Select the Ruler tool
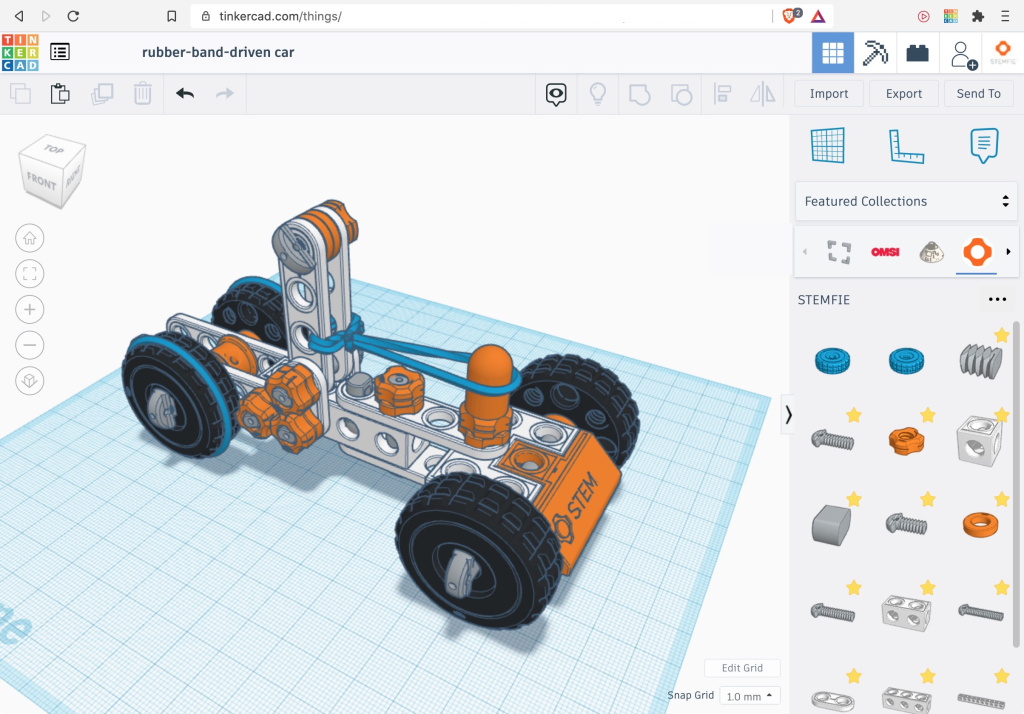This screenshot has height=714, width=1024. [x=906, y=146]
